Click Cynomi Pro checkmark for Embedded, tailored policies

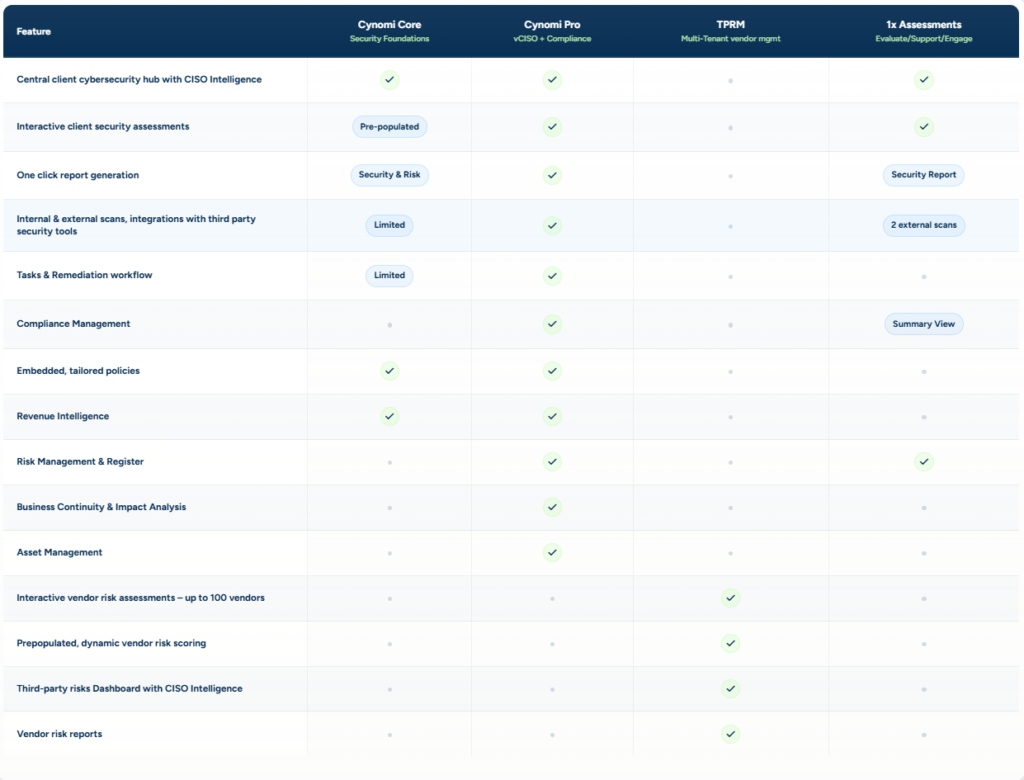pyautogui.click(x=552, y=371)
